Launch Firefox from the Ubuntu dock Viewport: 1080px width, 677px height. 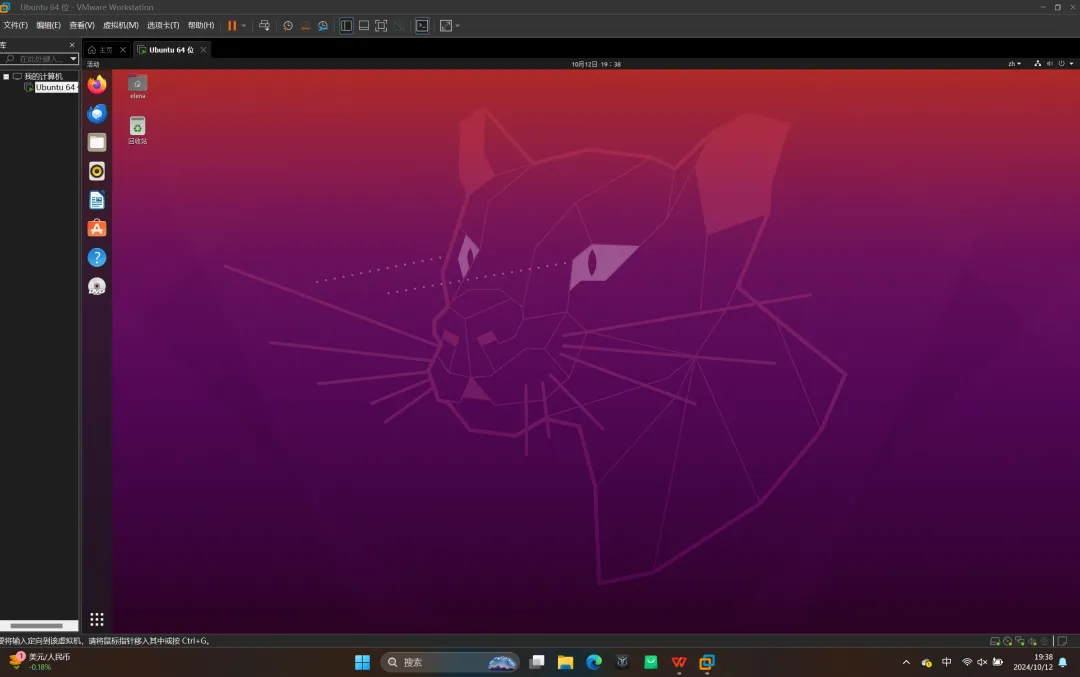point(97,85)
